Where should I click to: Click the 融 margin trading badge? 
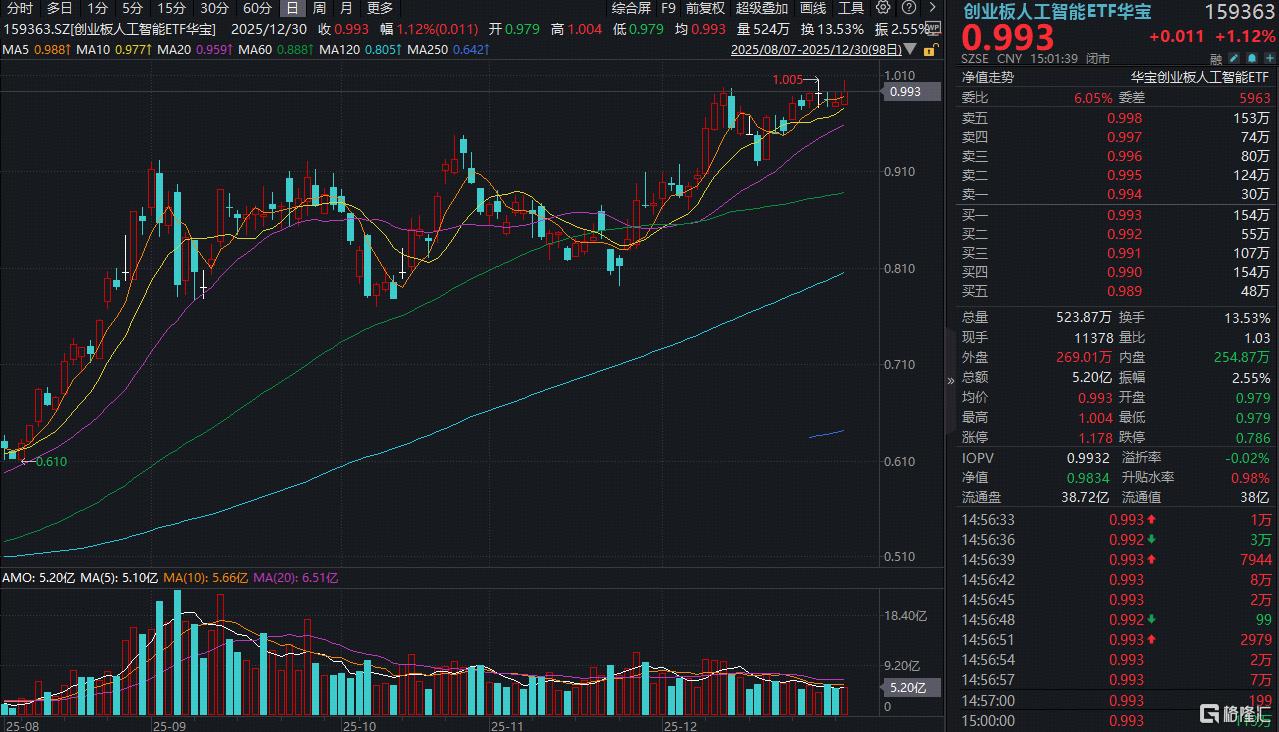pyautogui.click(x=1215, y=59)
